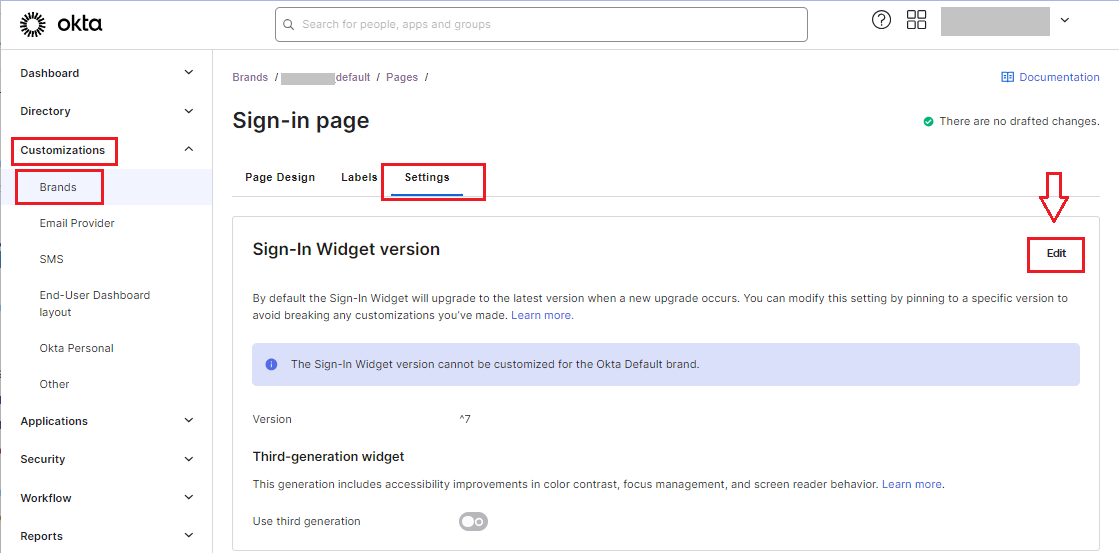Click the "Sign-In Widget version" heading
This screenshot has height=553, width=1119.
point(346,249)
